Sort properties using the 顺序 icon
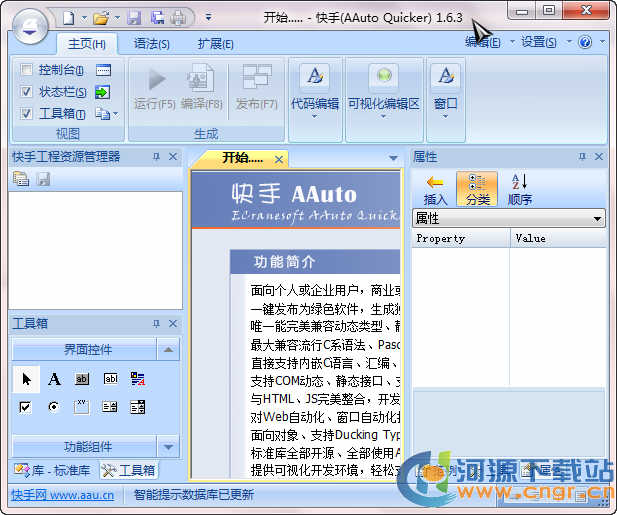Viewport: 617px width, 515px height. (x=519, y=189)
